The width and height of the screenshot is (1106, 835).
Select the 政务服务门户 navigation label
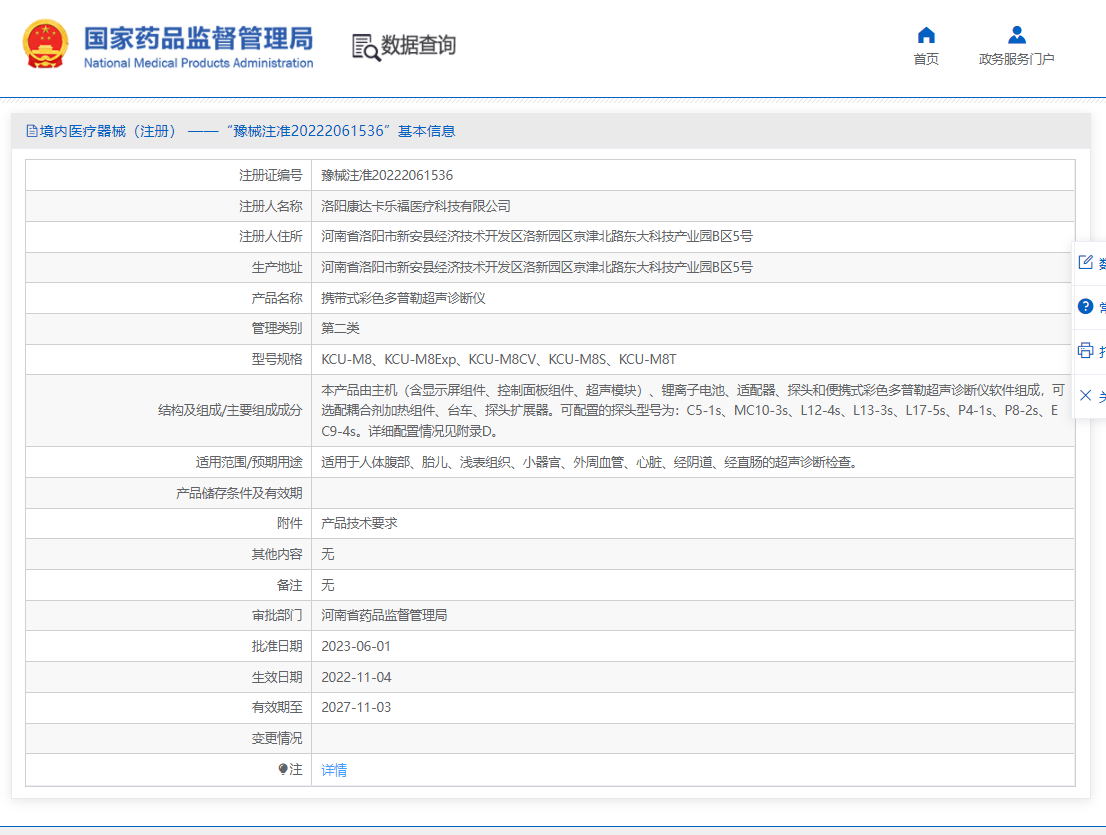(x=1016, y=59)
